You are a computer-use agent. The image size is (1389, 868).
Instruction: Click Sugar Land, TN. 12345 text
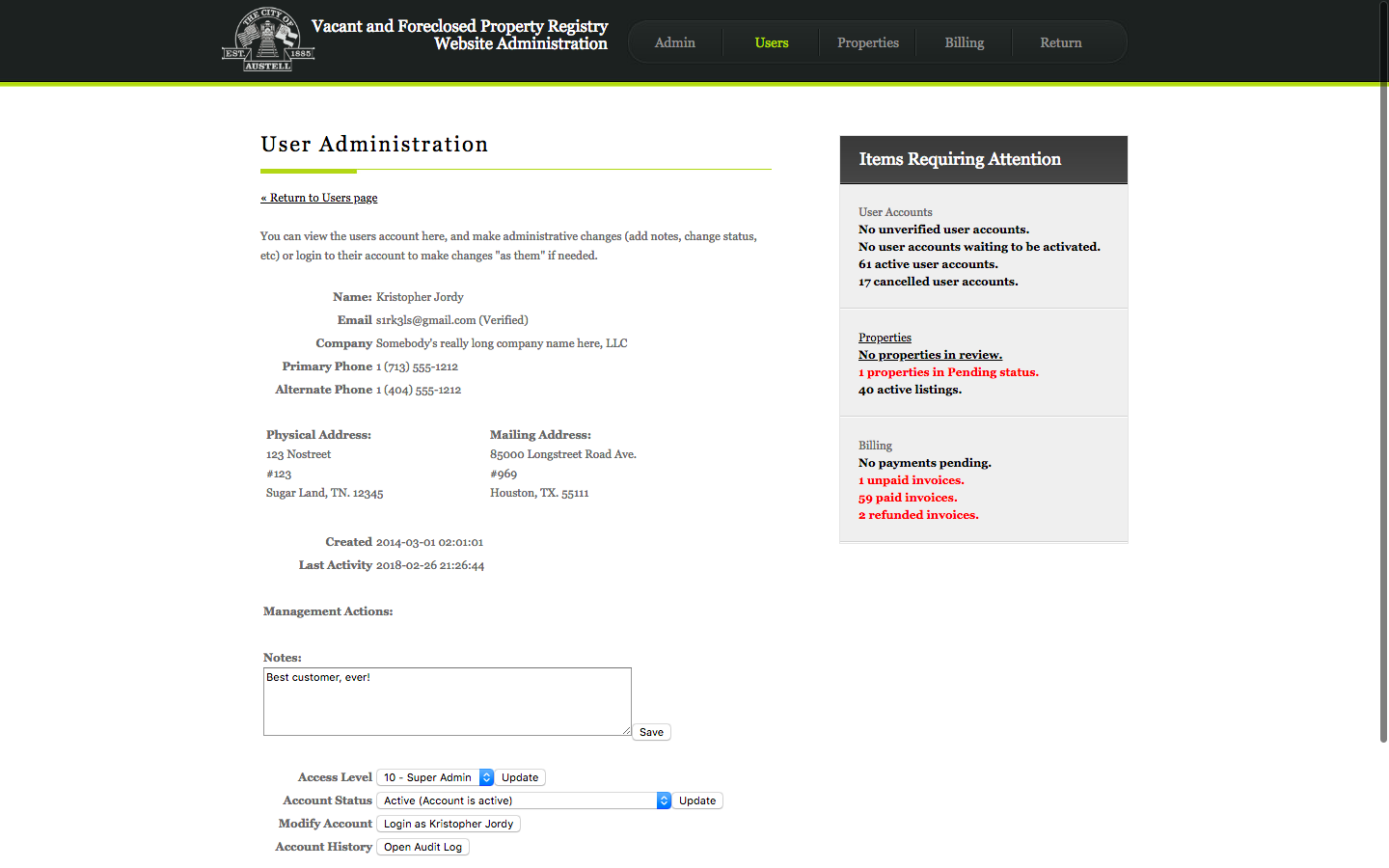pyautogui.click(x=324, y=493)
